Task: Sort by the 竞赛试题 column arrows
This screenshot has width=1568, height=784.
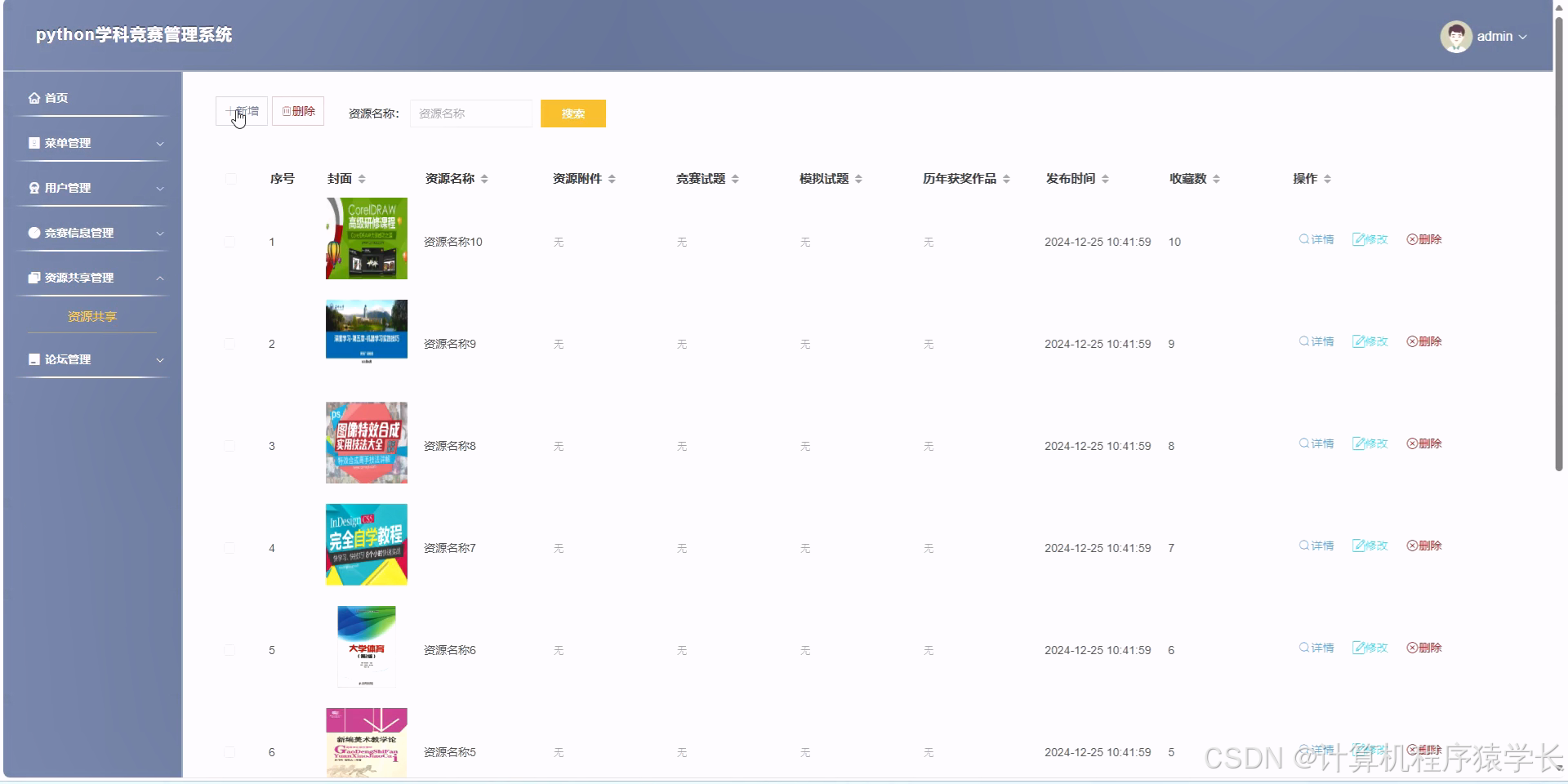Action: click(735, 179)
